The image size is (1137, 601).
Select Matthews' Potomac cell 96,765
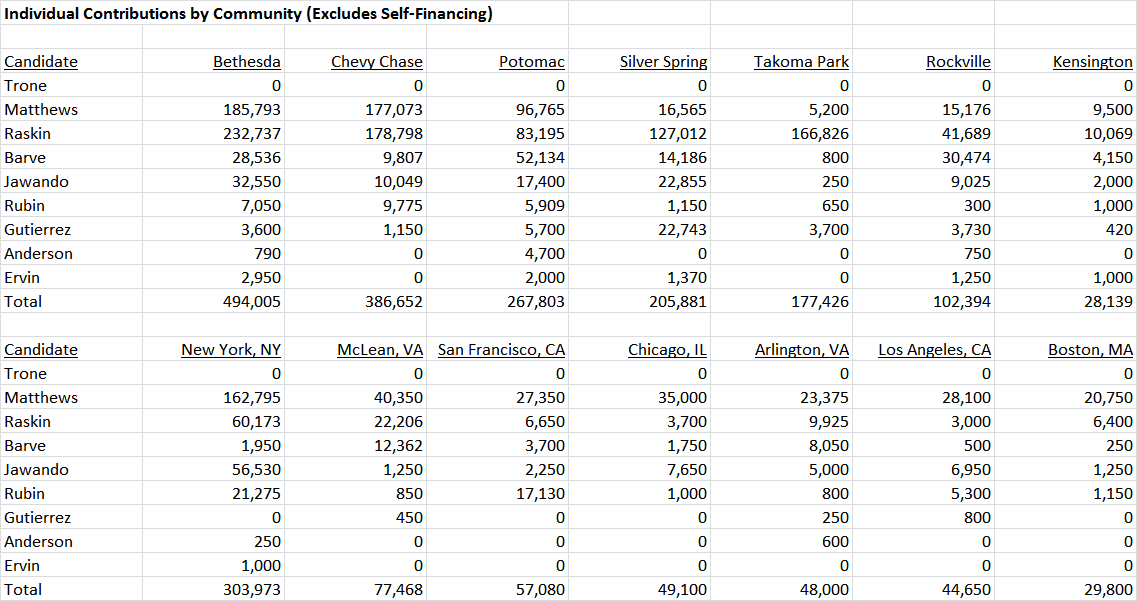click(x=539, y=109)
